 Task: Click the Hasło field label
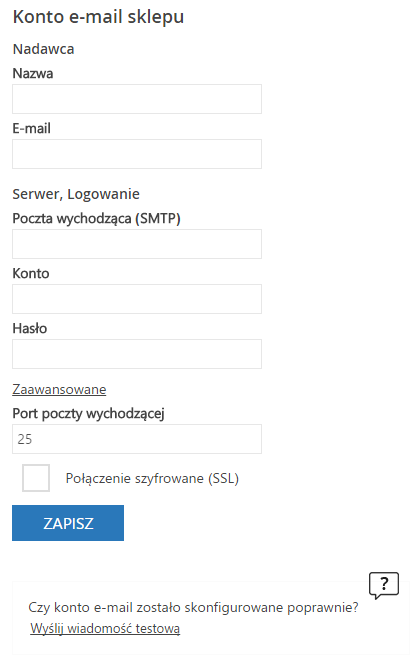click(x=30, y=329)
